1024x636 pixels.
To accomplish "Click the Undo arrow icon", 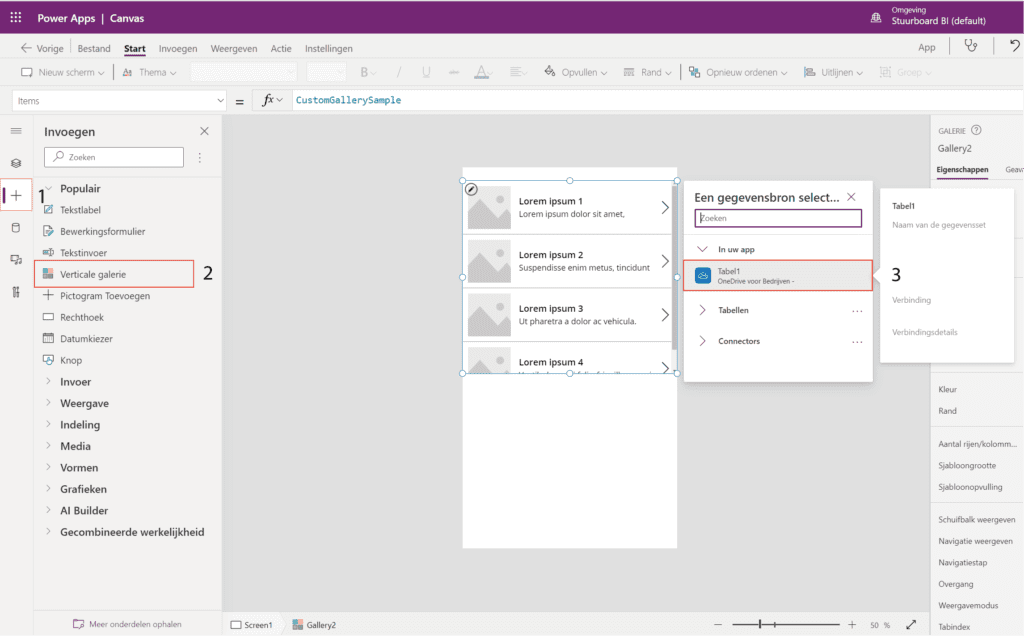I will [1014, 46].
